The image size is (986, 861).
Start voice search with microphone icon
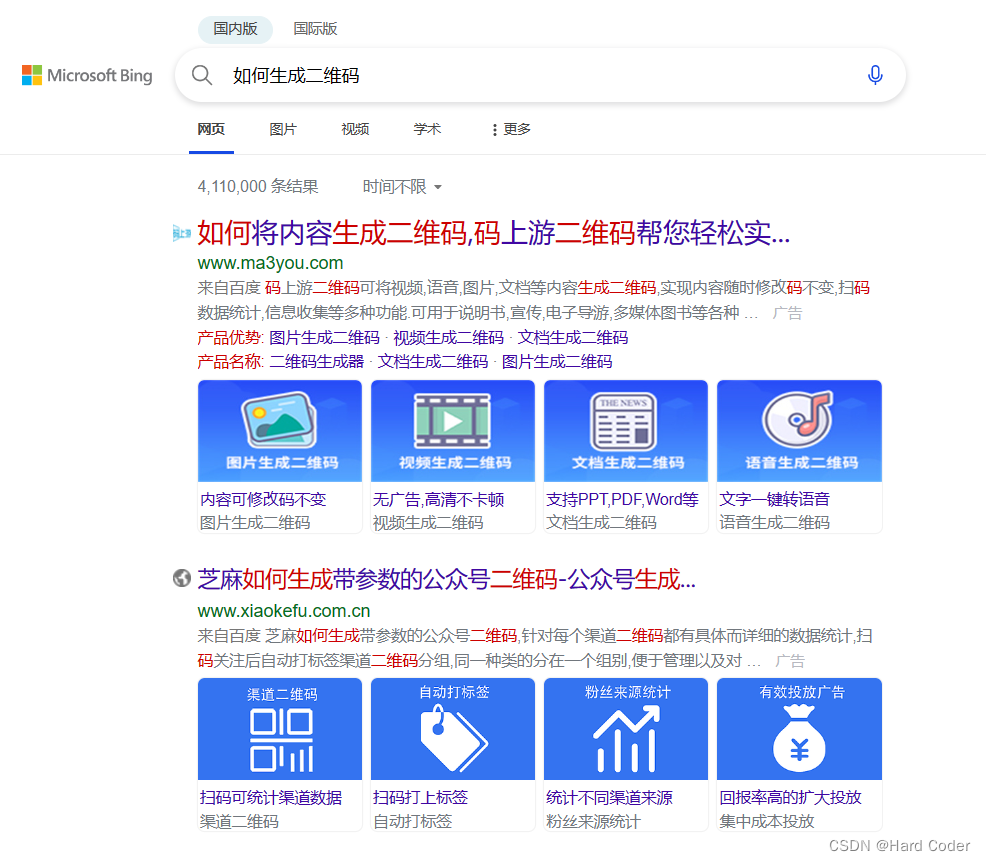point(875,75)
